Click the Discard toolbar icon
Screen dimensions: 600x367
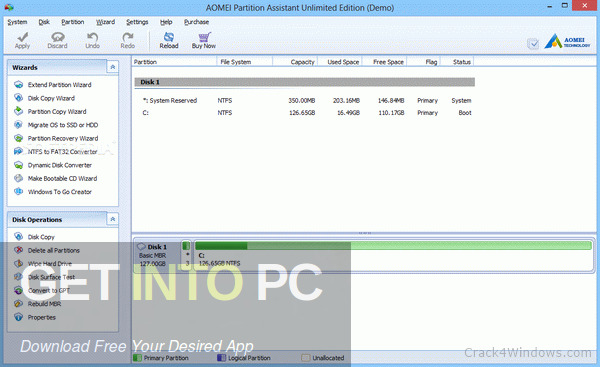point(58,37)
